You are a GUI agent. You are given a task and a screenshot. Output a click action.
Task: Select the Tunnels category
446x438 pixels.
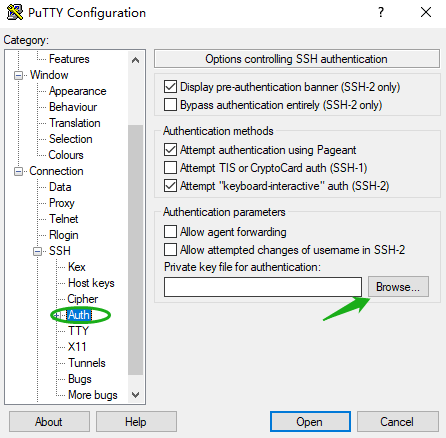click(87, 363)
